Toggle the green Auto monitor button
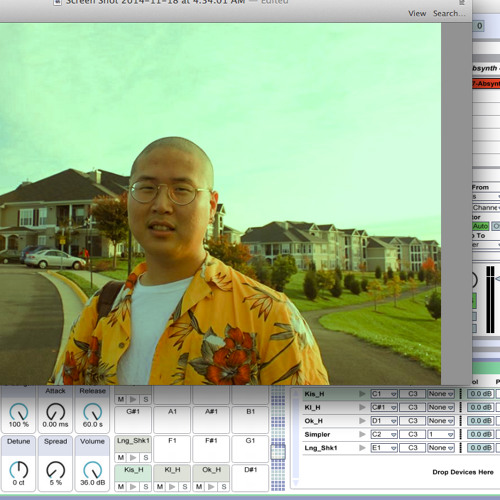Viewport: 500px width, 500px height. (x=480, y=226)
